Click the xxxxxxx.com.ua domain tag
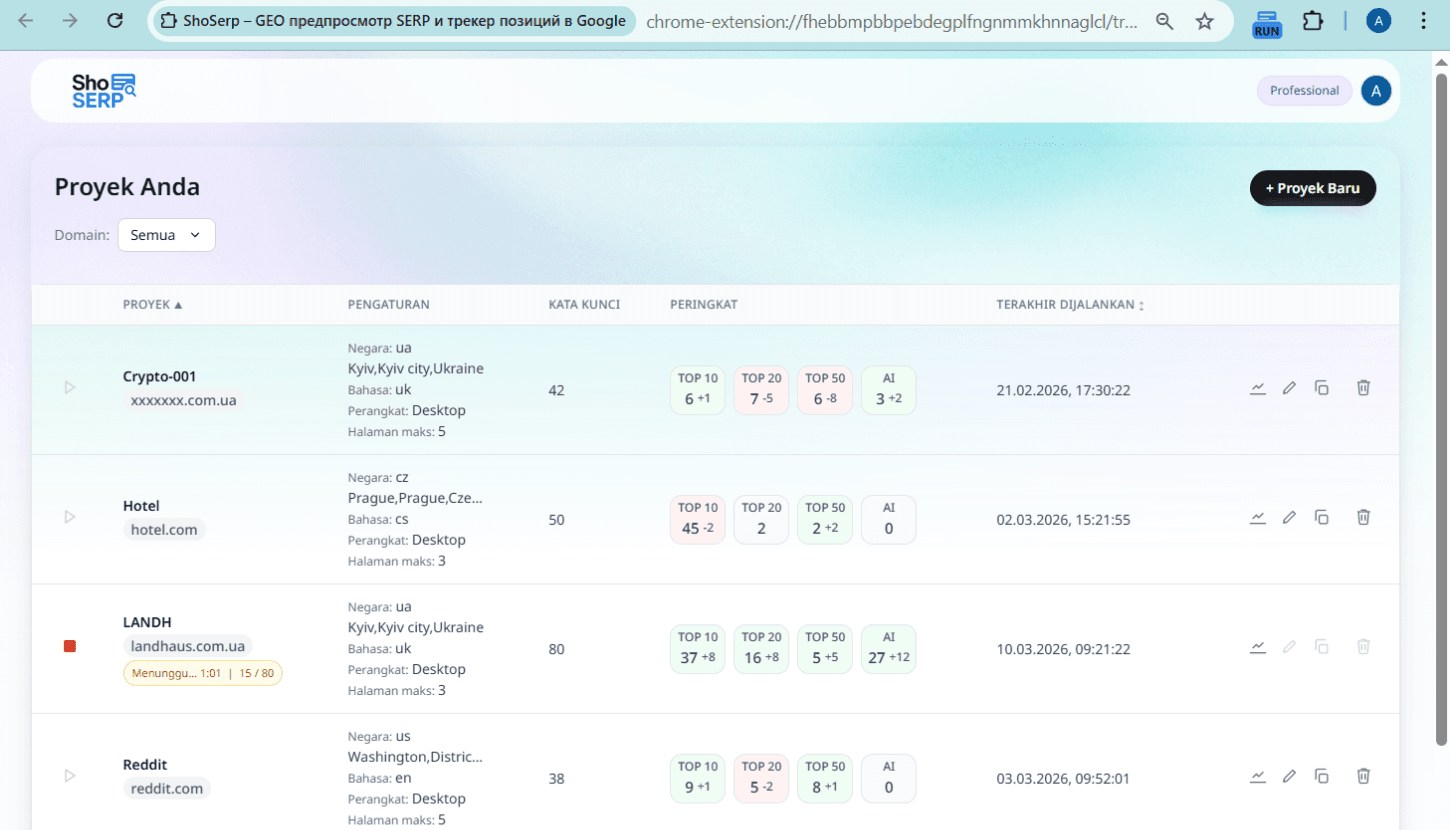 (x=183, y=400)
